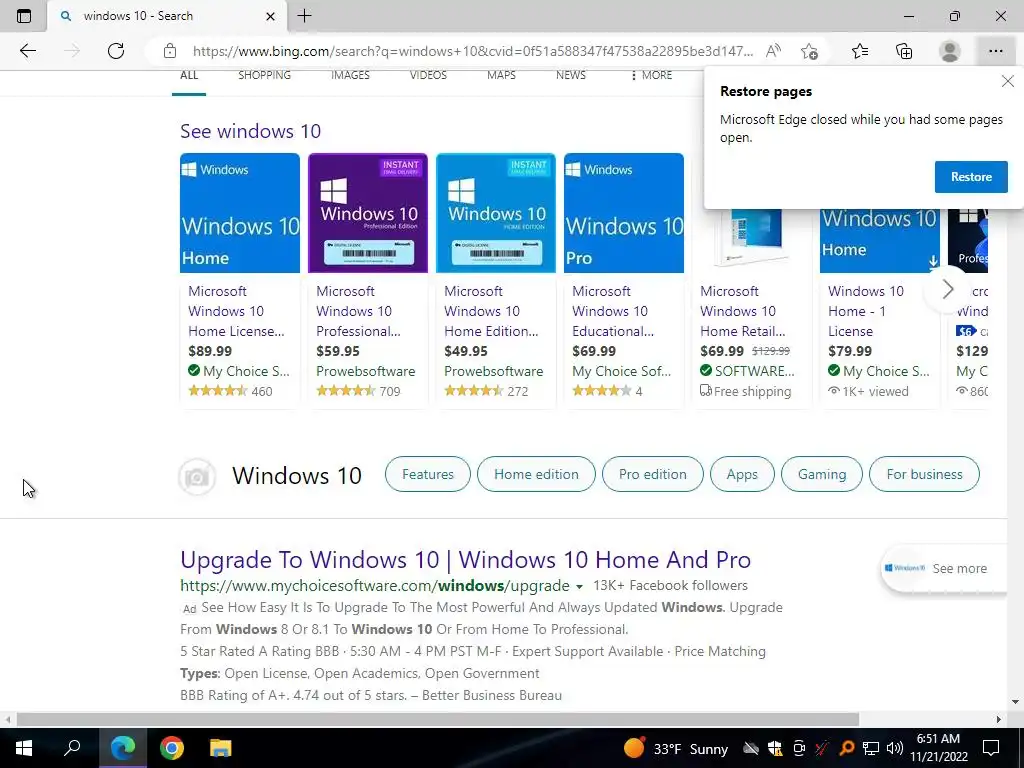Screen dimensions: 1024x768
Task: Open Windows 10 Home $89.99 product image
Action: point(240,213)
